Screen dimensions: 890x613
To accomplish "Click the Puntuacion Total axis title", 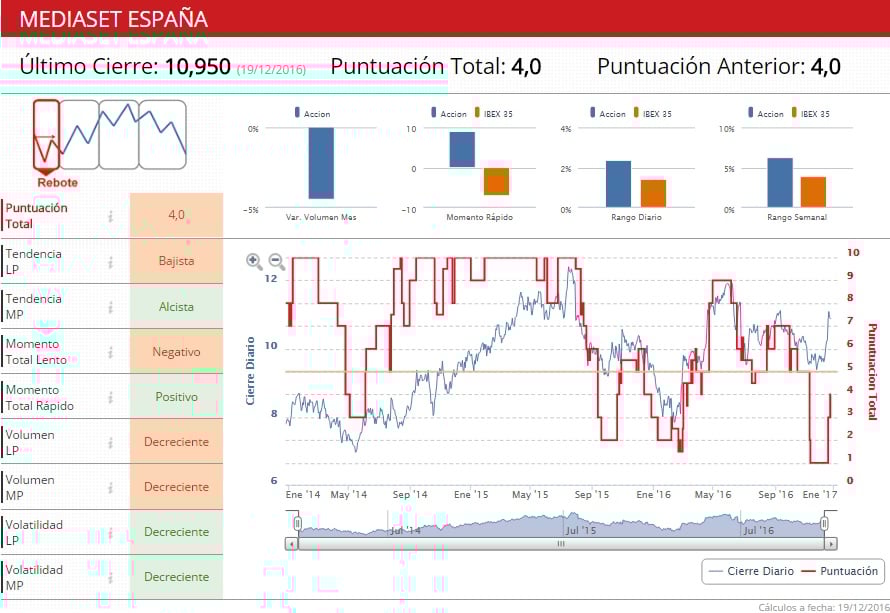I will coord(872,371).
